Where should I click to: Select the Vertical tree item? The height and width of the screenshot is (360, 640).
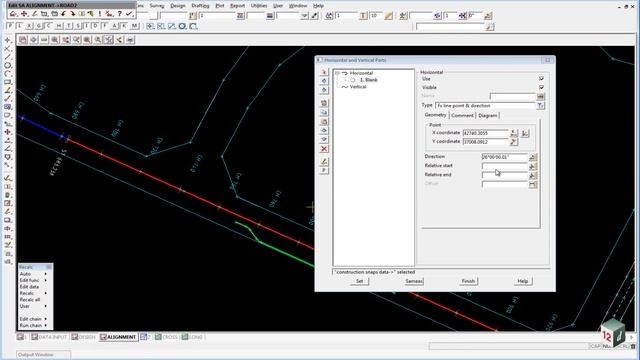coord(358,87)
